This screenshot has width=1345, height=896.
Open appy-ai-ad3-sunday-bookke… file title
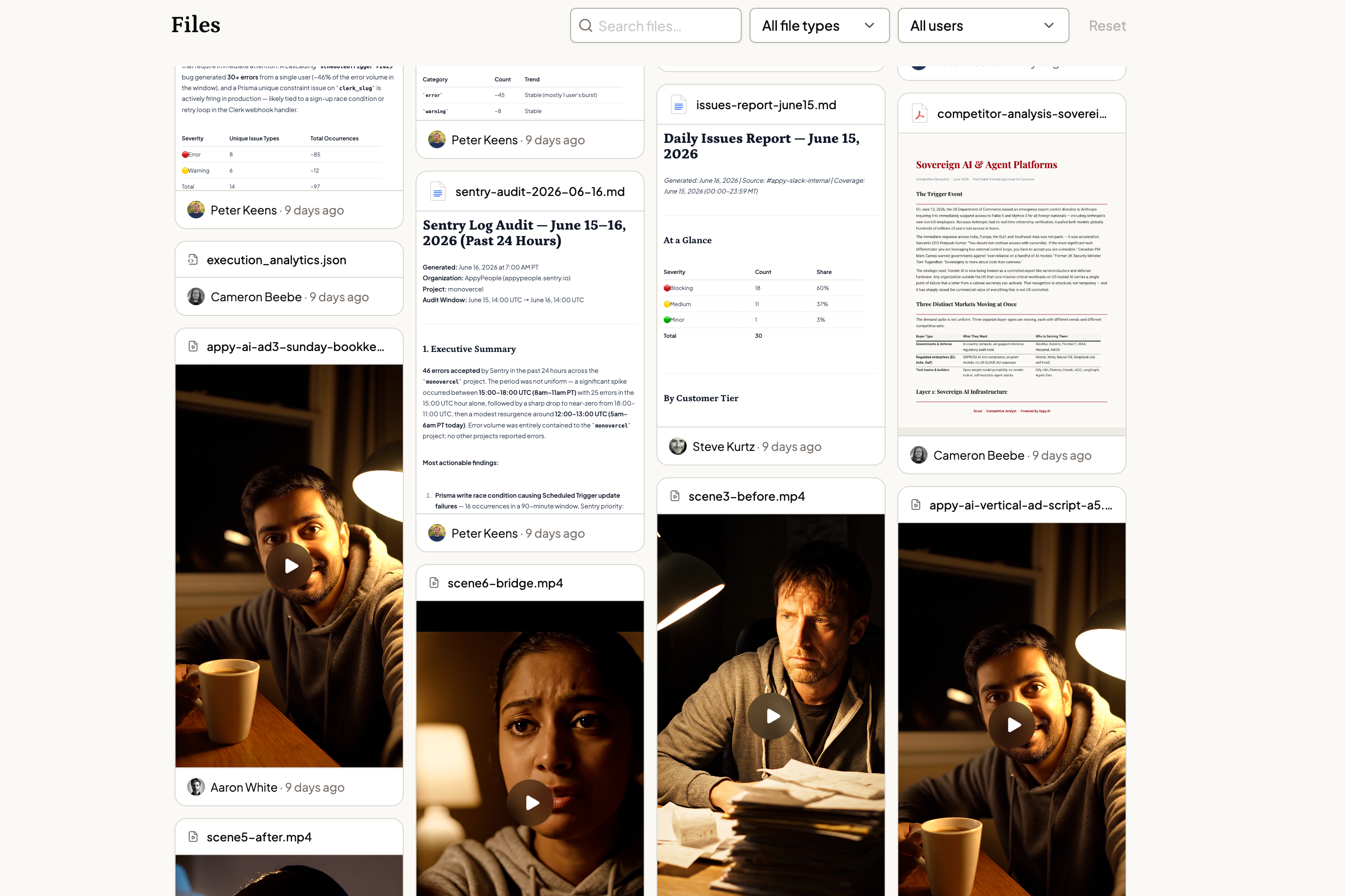point(296,347)
